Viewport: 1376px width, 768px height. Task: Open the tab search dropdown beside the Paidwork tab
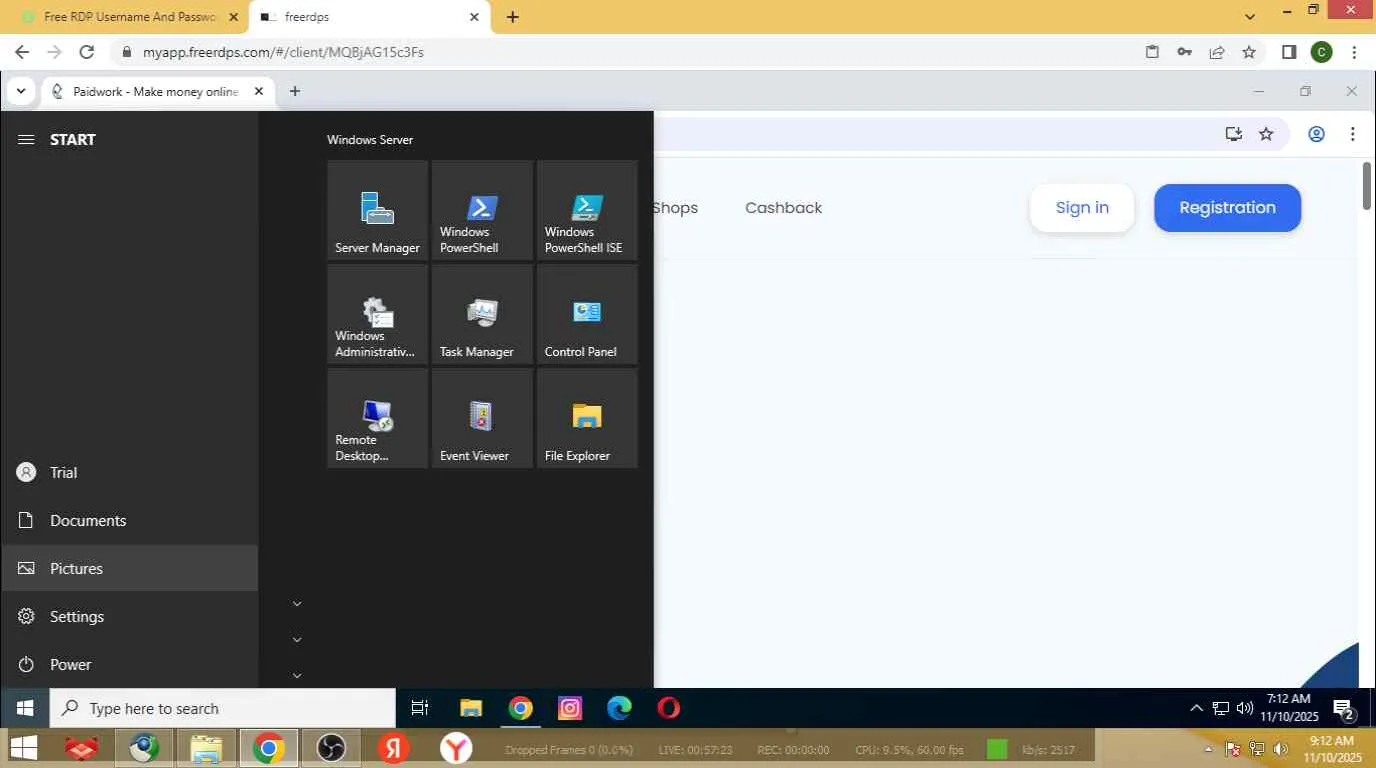point(21,91)
